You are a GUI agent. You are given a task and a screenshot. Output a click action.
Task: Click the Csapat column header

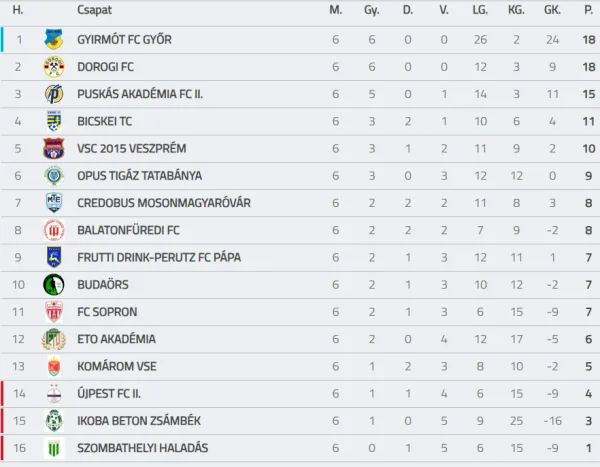[x=94, y=10]
